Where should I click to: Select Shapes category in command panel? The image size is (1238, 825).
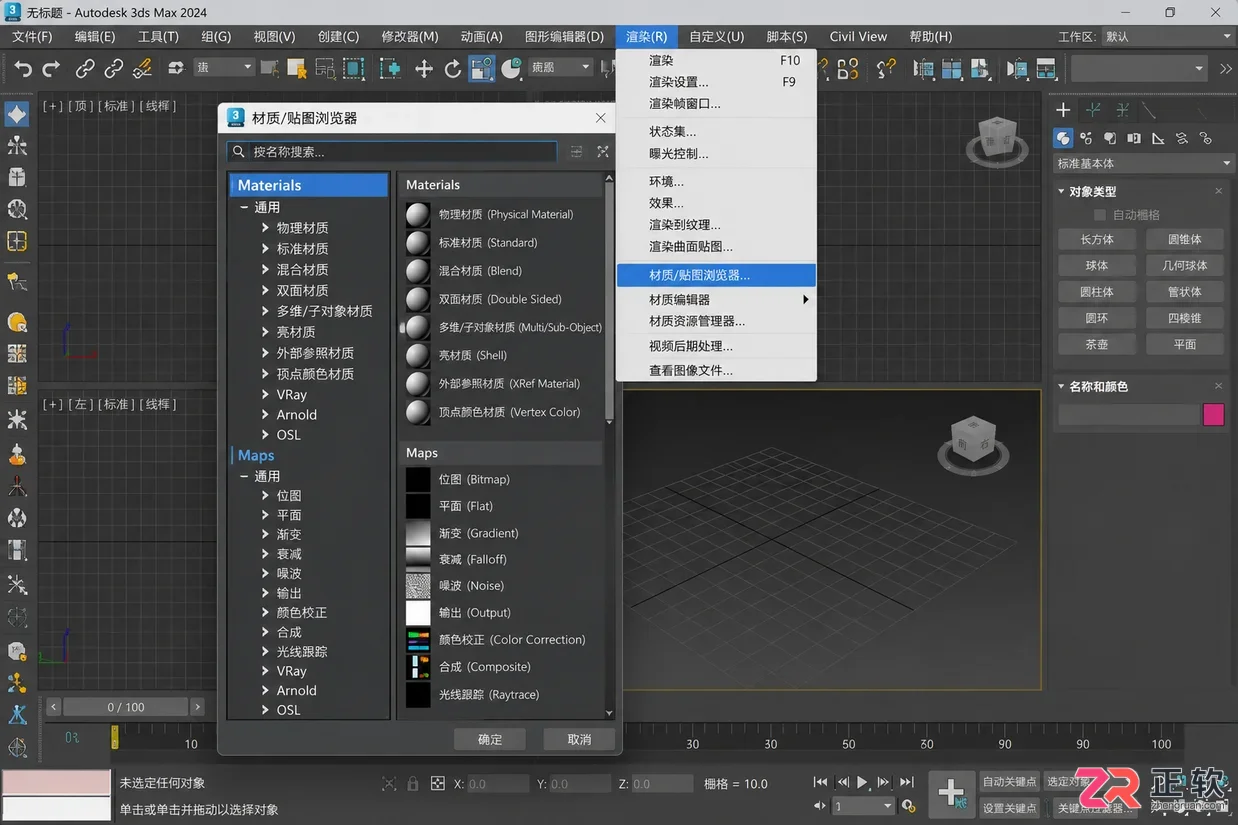[1086, 138]
